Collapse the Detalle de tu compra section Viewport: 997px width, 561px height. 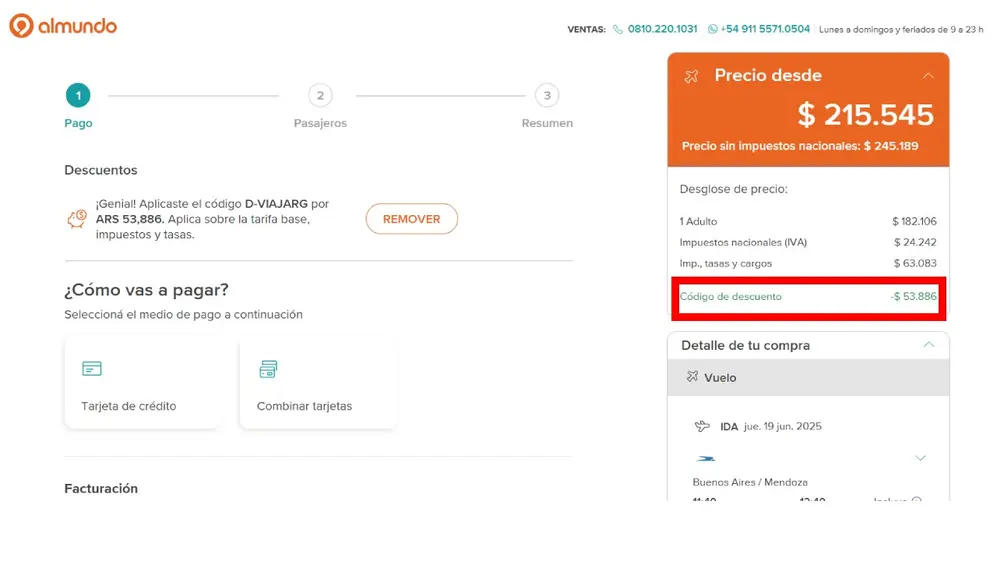point(928,345)
